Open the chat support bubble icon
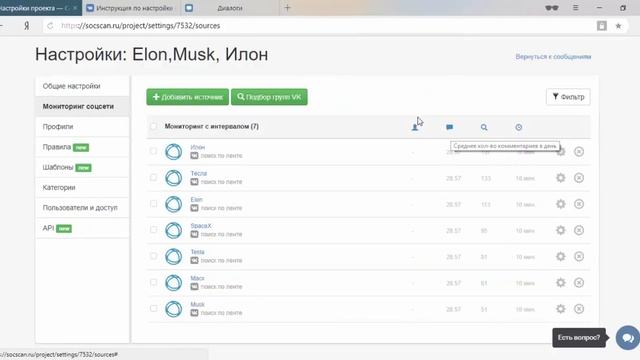The image size is (640, 360). 627,338
